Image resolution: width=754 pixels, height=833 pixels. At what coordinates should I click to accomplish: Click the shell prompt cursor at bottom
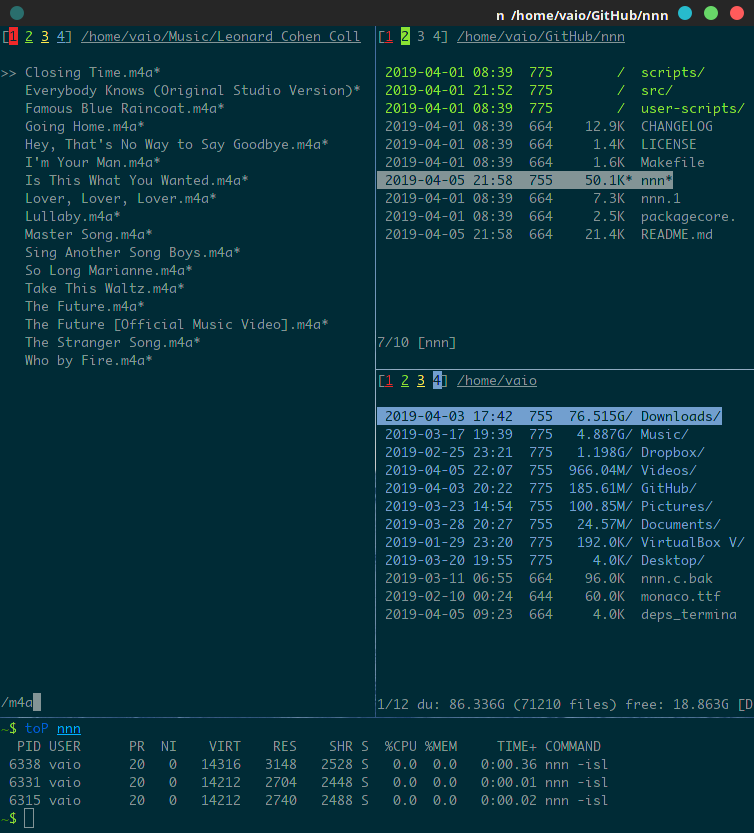point(29,819)
